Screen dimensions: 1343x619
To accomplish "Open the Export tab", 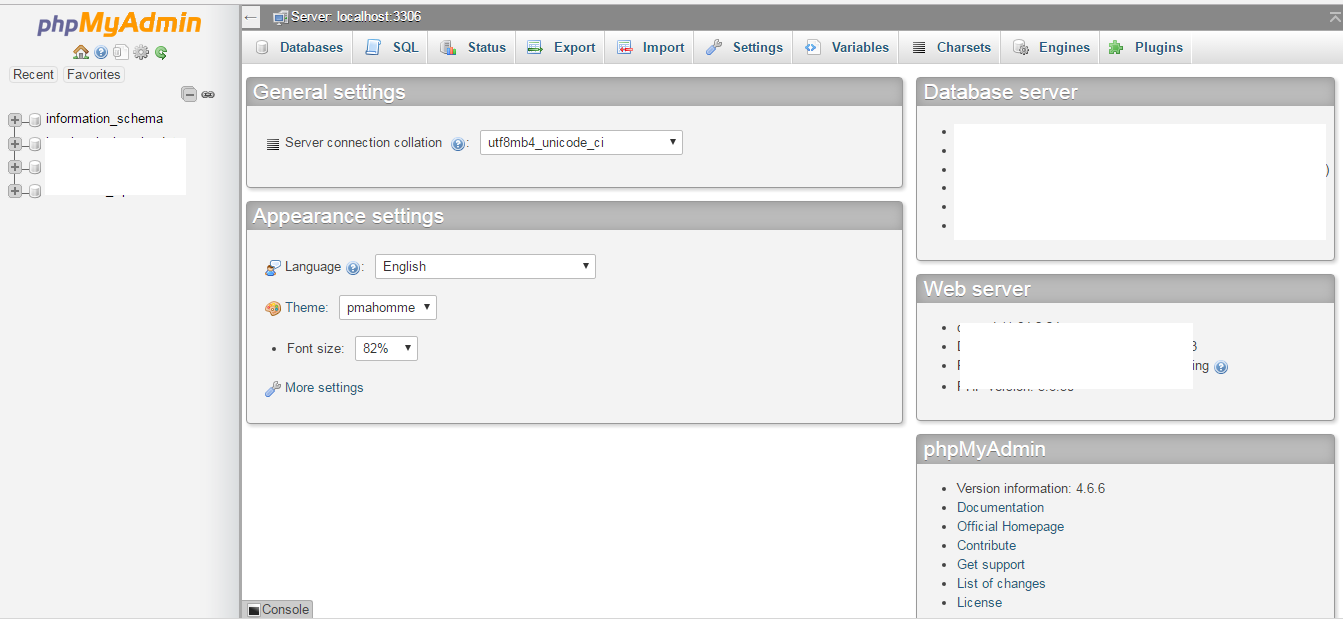I will pos(561,47).
